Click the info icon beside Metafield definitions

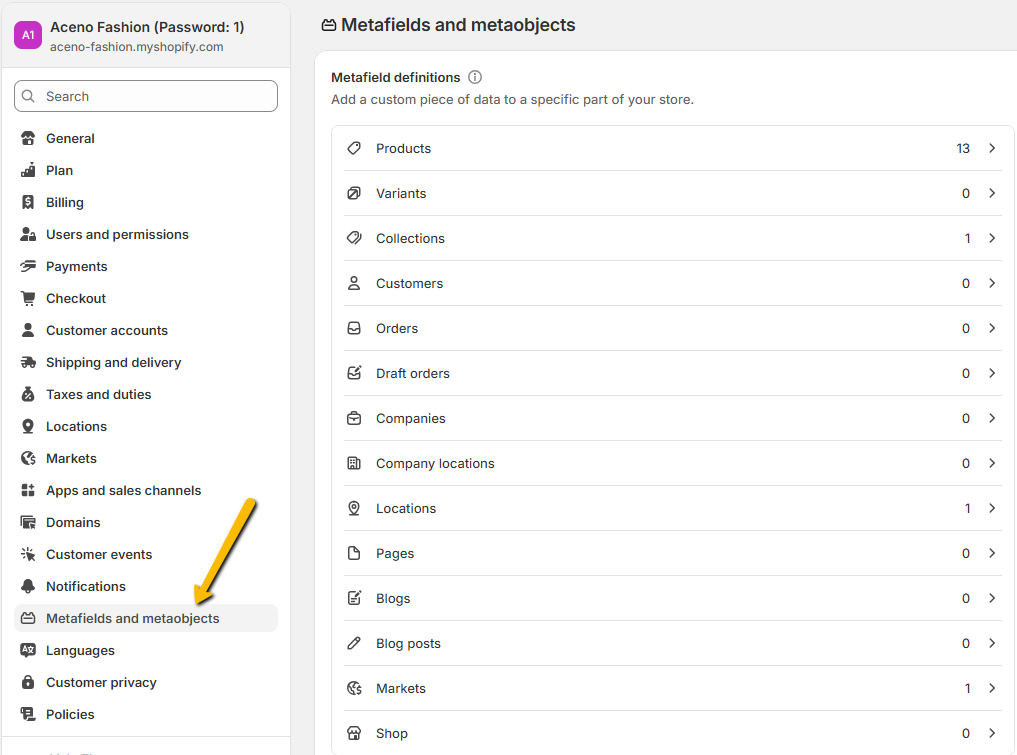coord(475,77)
